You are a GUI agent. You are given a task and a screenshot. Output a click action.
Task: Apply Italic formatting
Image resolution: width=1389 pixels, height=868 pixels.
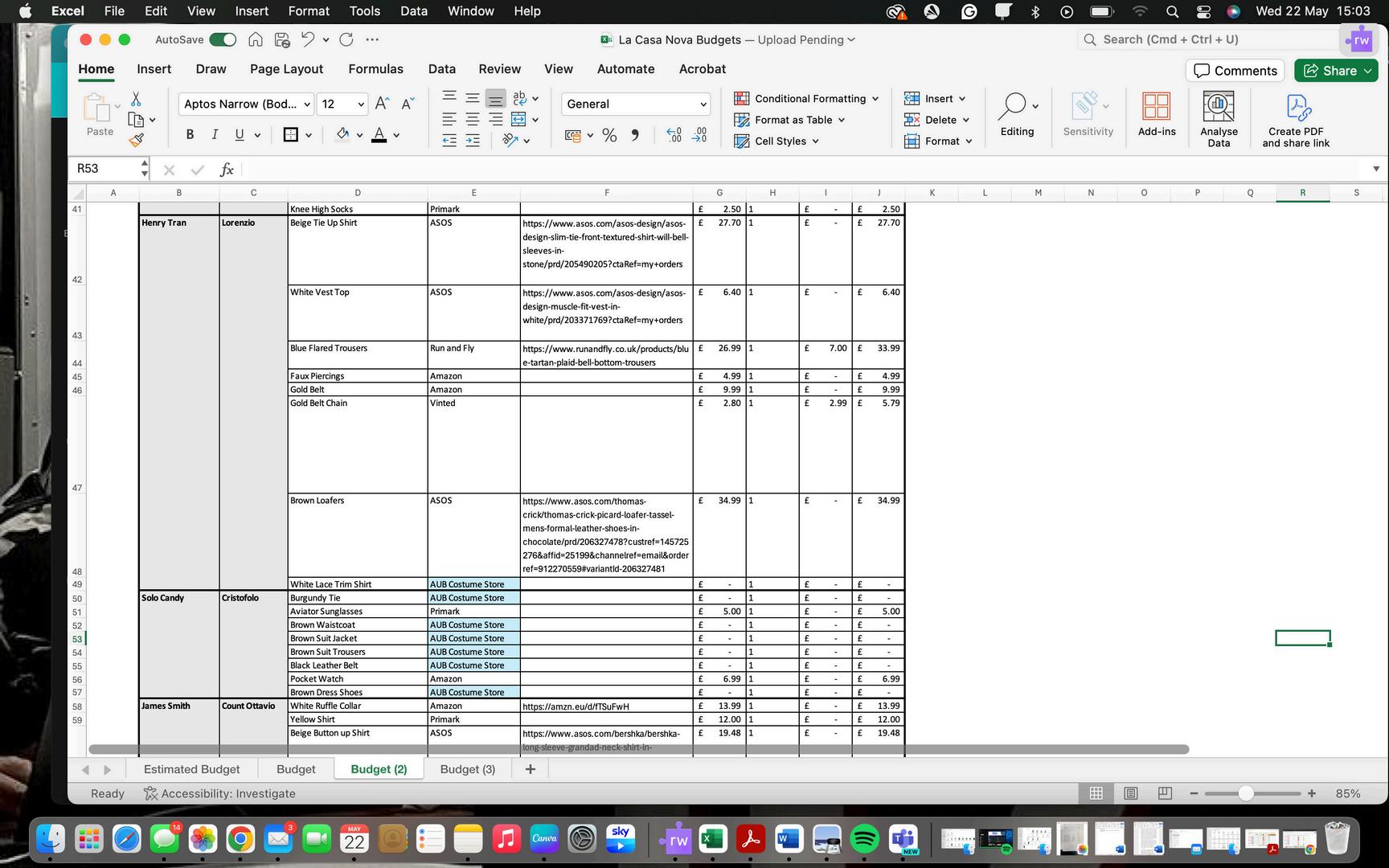[x=215, y=135]
